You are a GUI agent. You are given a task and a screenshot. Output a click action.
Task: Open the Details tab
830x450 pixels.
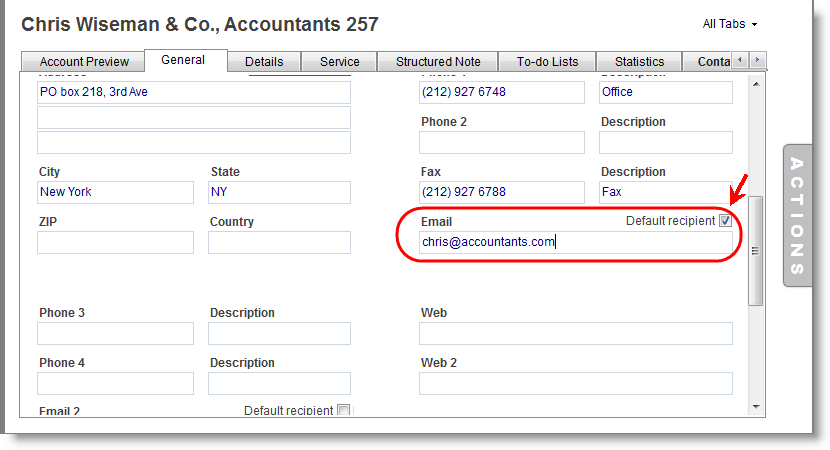tap(264, 62)
